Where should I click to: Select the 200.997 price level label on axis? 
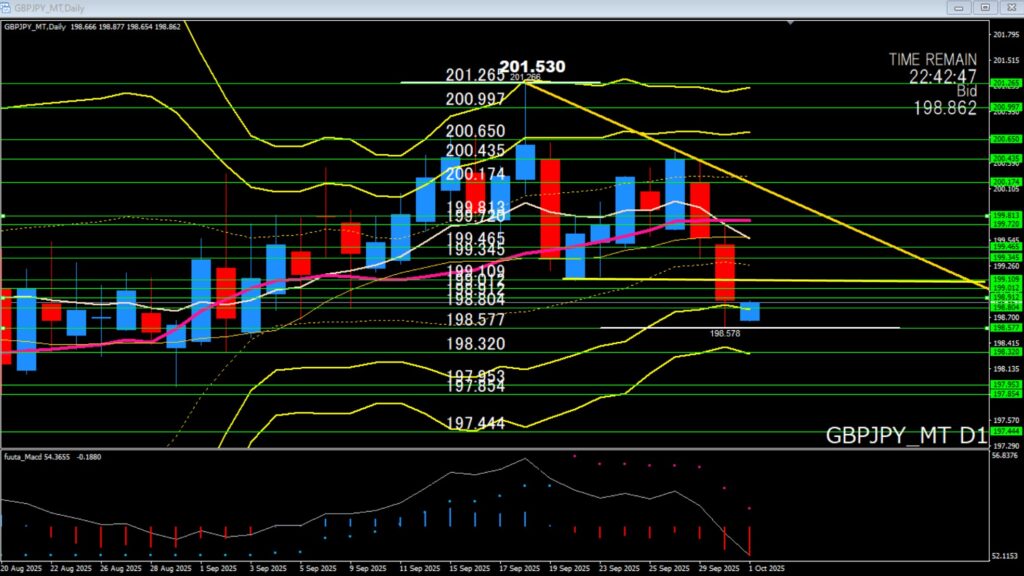coord(1004,107)
